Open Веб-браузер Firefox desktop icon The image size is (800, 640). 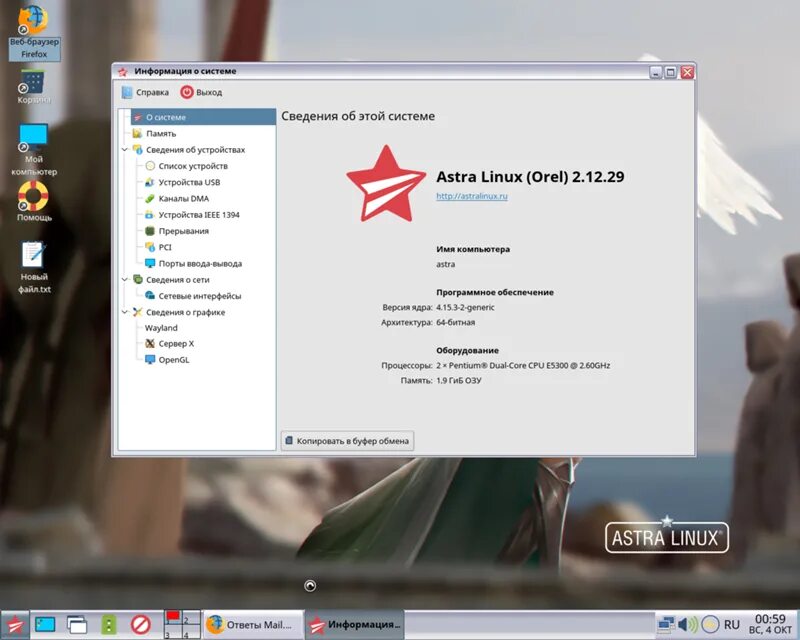coord(34,32)
